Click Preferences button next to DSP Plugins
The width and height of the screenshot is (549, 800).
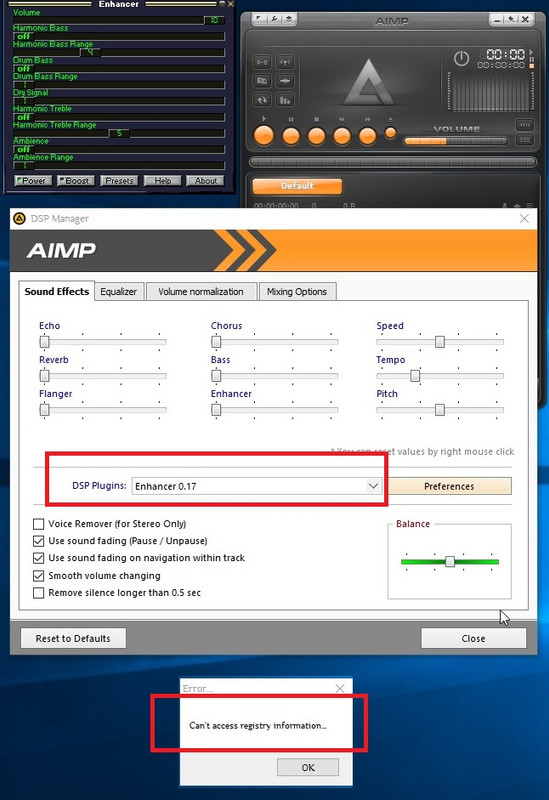point(450,486)
